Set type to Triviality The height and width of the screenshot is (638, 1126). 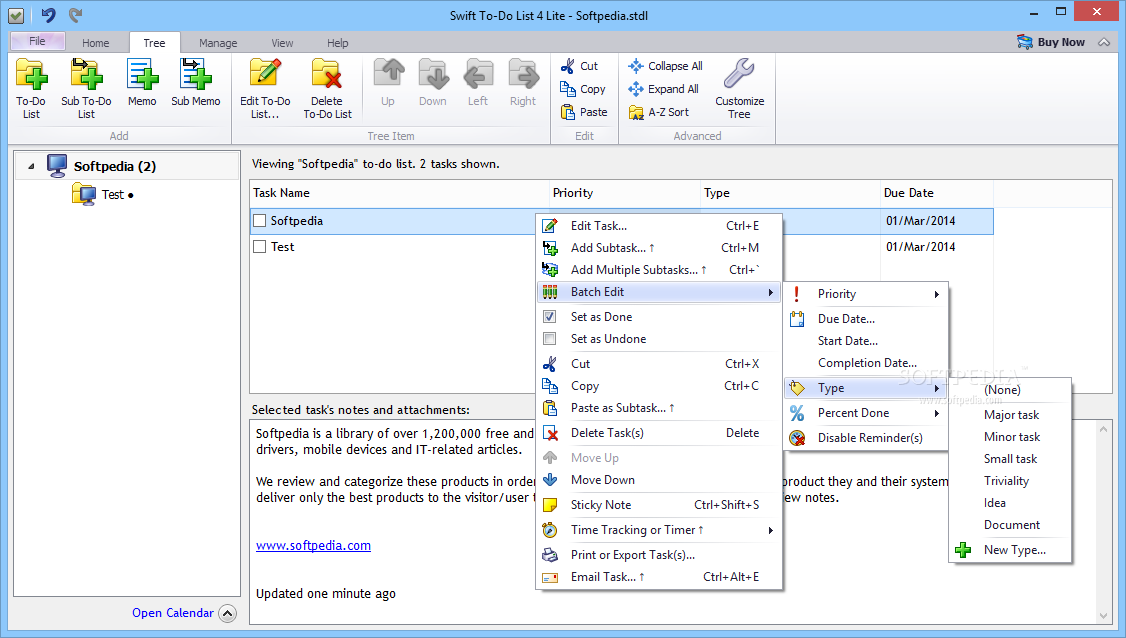(x=1010, y=481)
